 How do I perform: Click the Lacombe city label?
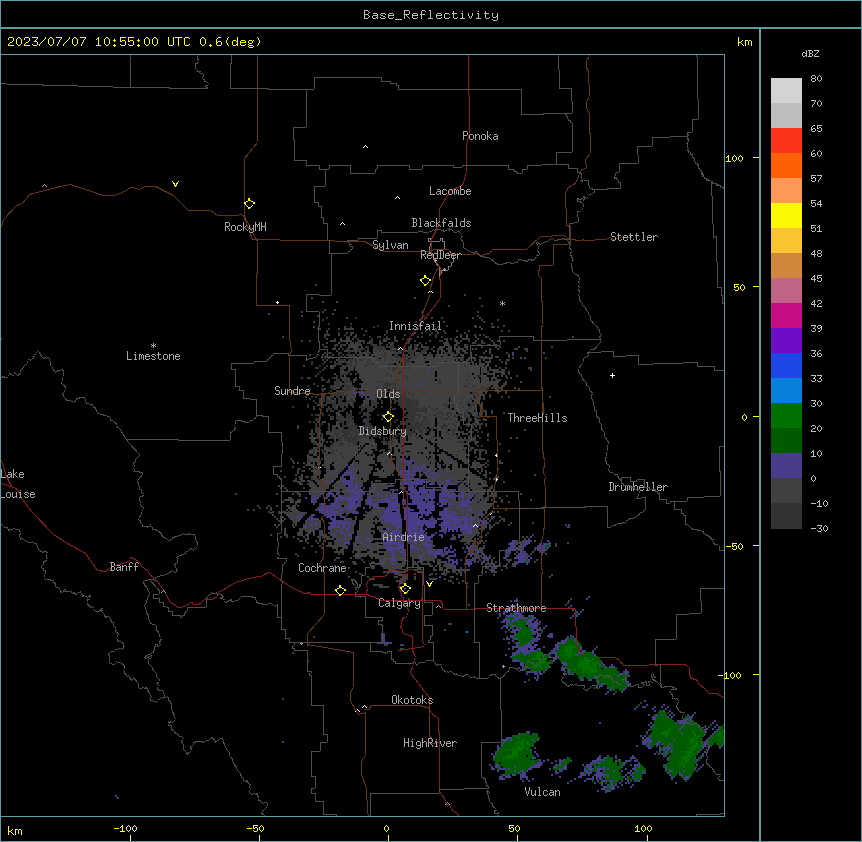pos(450,191)
